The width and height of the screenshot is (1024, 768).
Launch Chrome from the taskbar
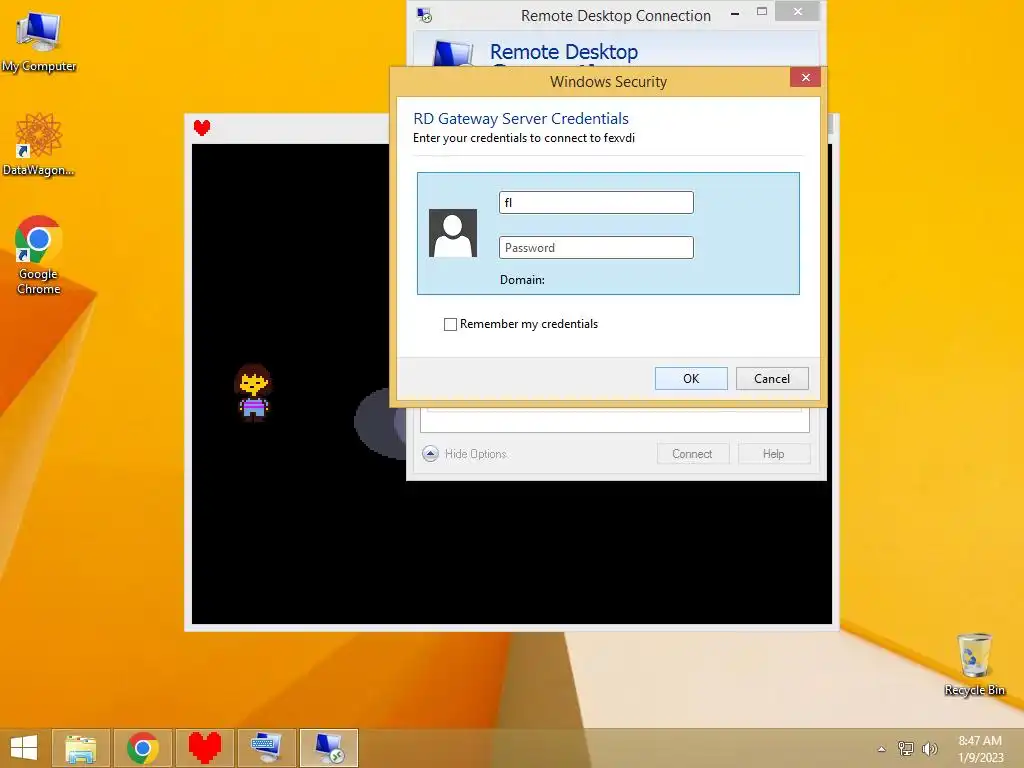142,748
